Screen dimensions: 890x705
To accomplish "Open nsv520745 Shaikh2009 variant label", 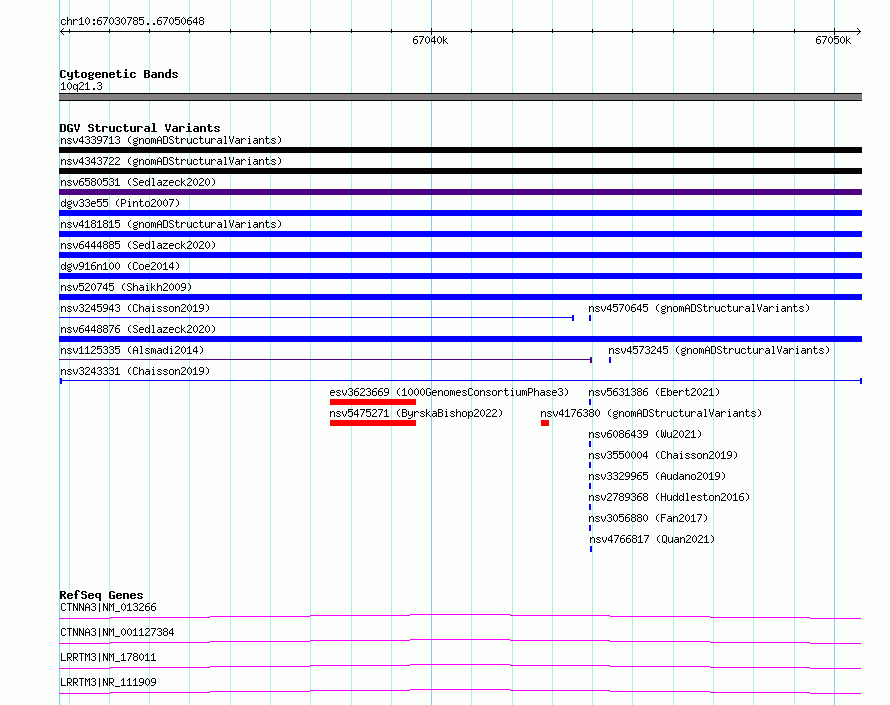I will (126, 287).
